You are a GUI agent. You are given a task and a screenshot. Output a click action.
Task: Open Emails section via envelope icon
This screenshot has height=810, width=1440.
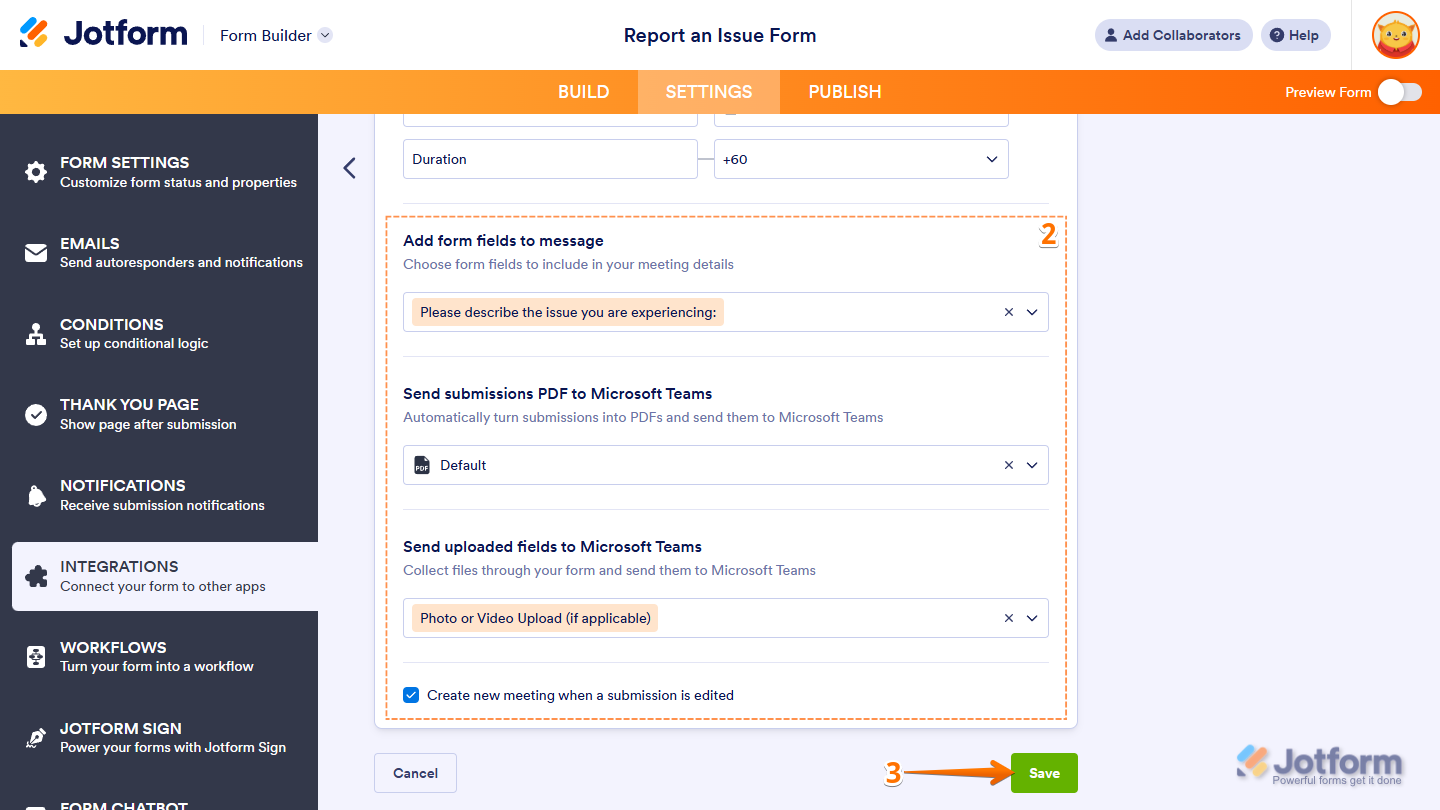(35, 252)
